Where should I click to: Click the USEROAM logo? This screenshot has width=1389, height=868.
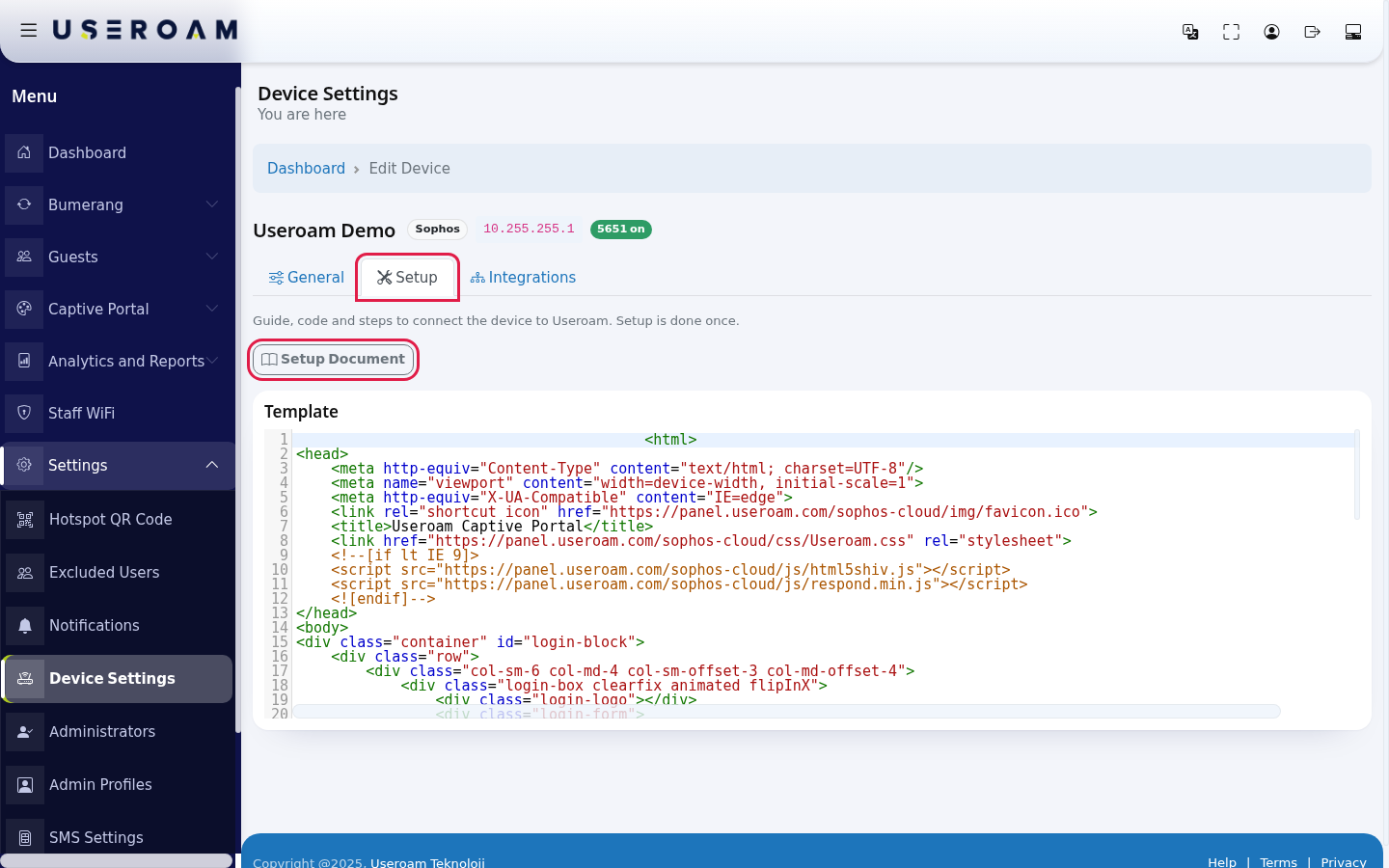(x=145, y=31)
